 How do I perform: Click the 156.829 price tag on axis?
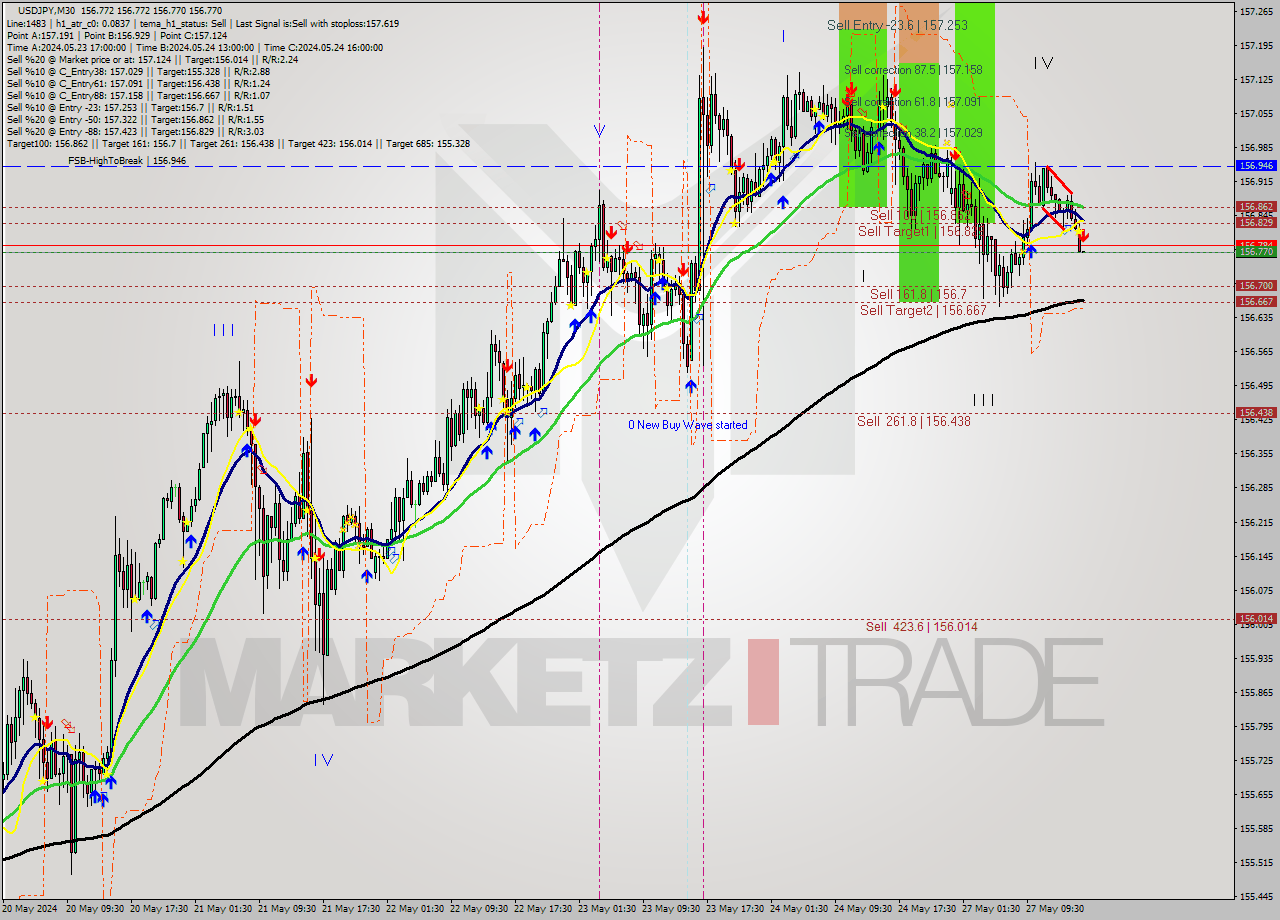click(1256, 223)
